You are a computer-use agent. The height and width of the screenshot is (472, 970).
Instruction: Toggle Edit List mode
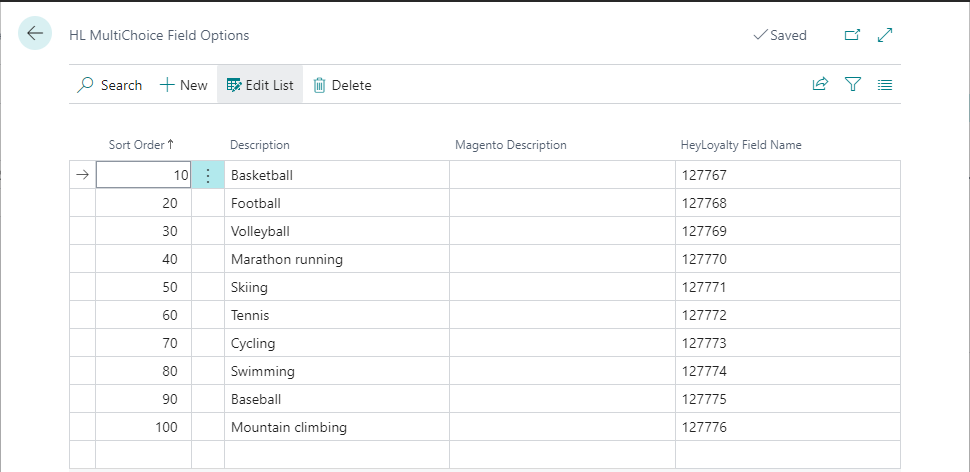260,85
